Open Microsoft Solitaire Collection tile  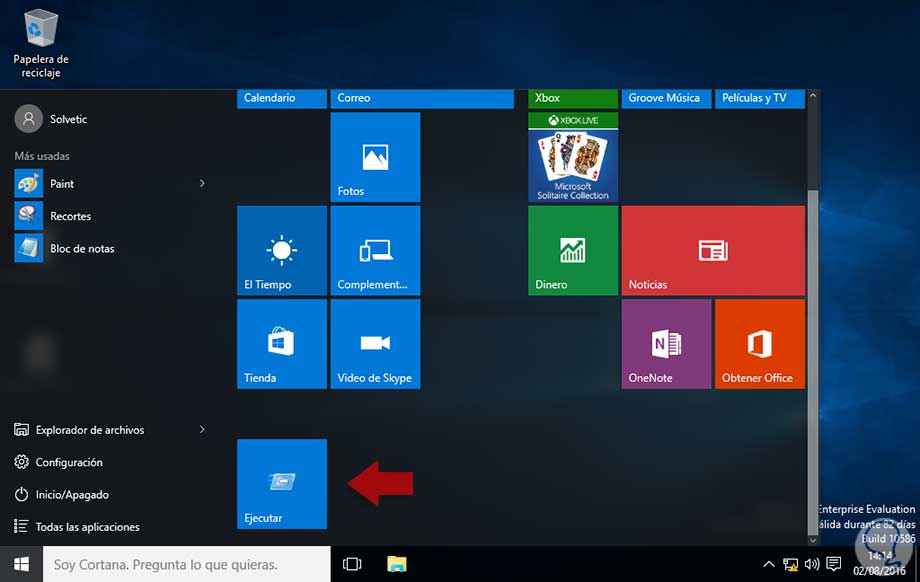[x=573, y=157]
